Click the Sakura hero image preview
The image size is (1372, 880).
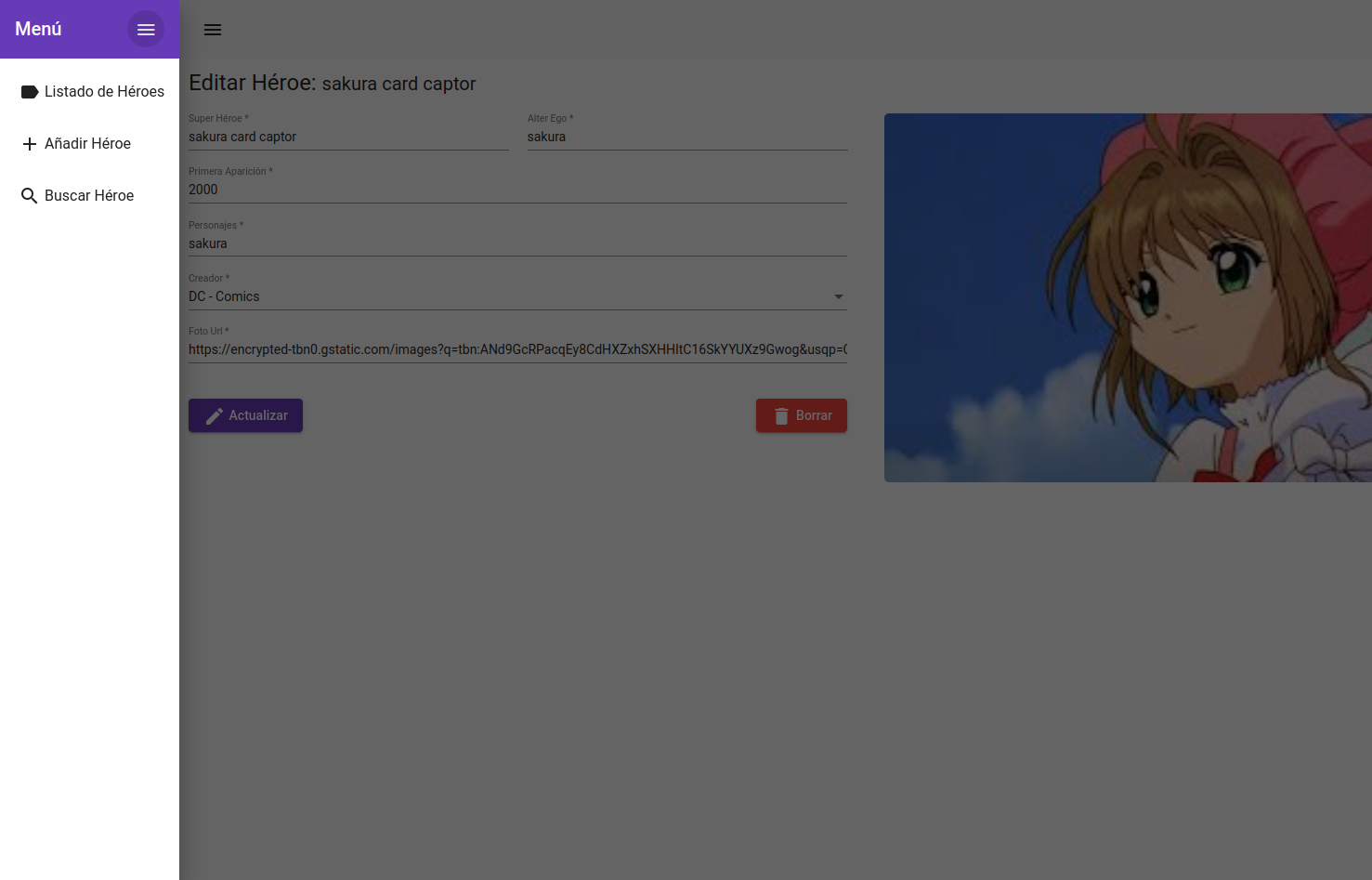pos(1128,297)
